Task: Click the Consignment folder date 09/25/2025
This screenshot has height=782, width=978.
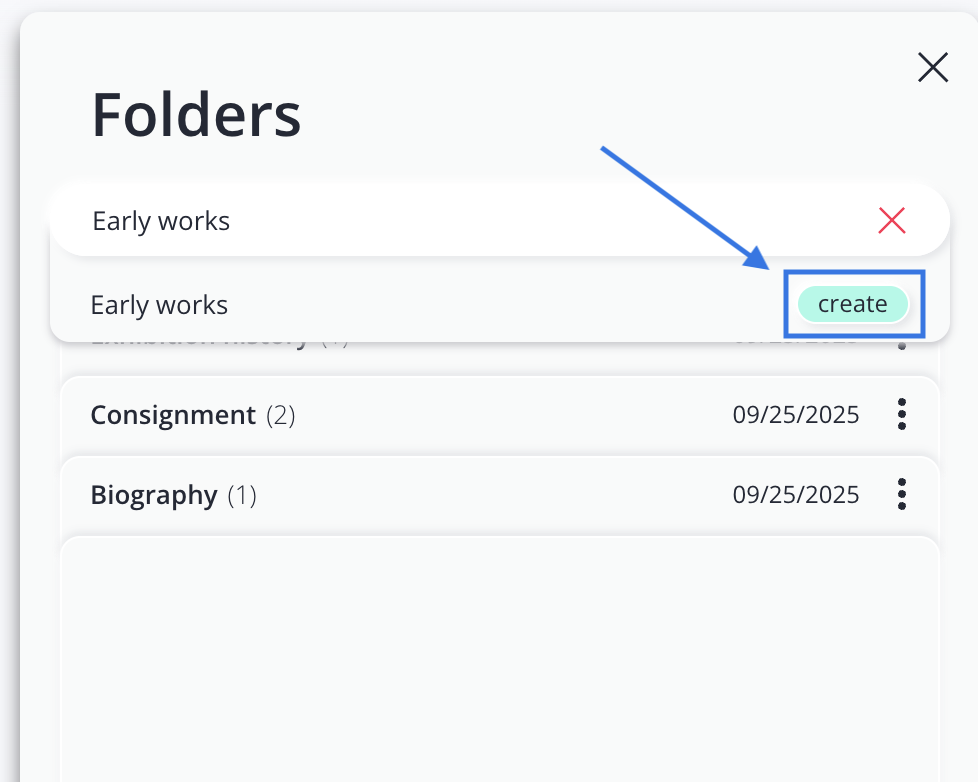Action: [795, 415]
